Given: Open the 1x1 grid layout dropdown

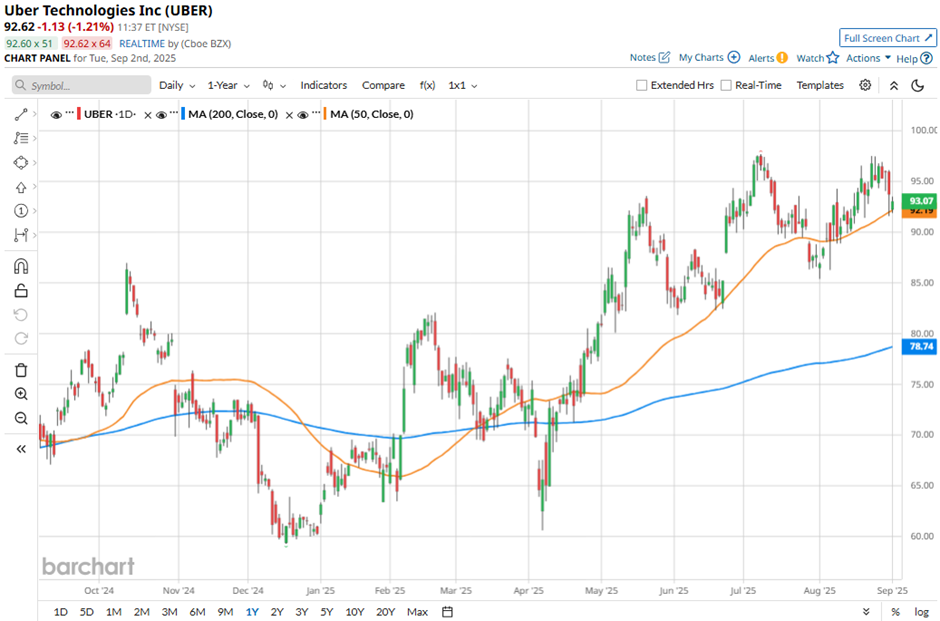Looking at the screenshot, I should click(463, 85).
